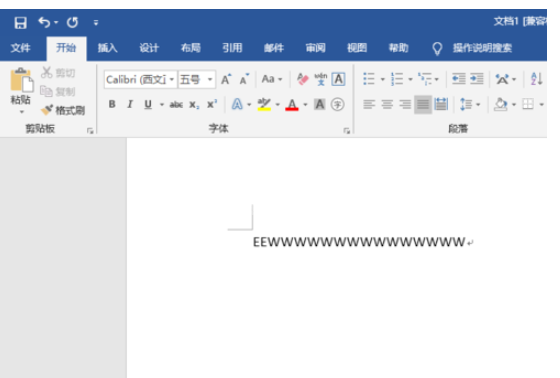
Task: Toggle underline formatting
Action: (148, 104)
